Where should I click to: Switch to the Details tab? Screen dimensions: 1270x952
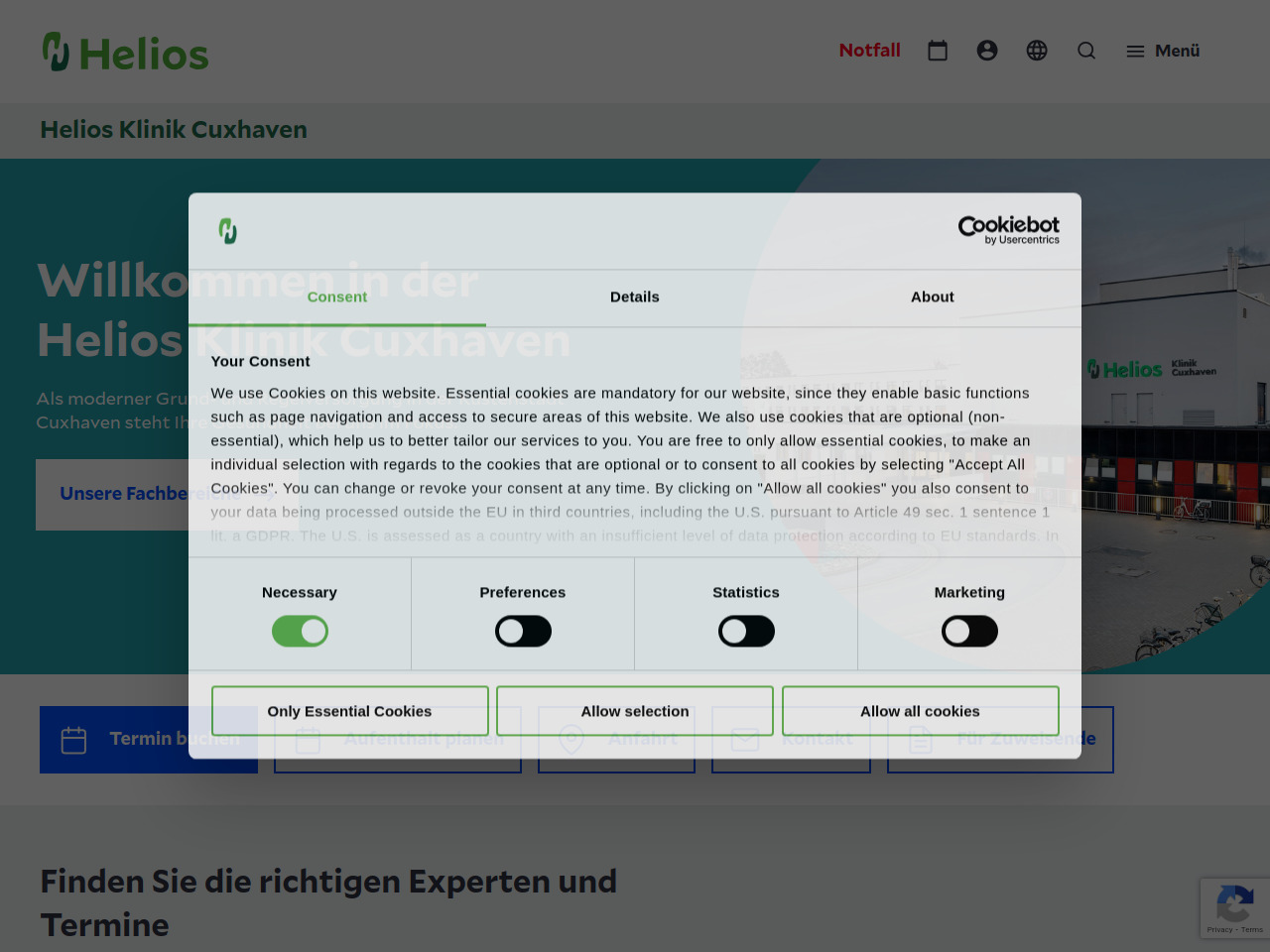[635, 297]
